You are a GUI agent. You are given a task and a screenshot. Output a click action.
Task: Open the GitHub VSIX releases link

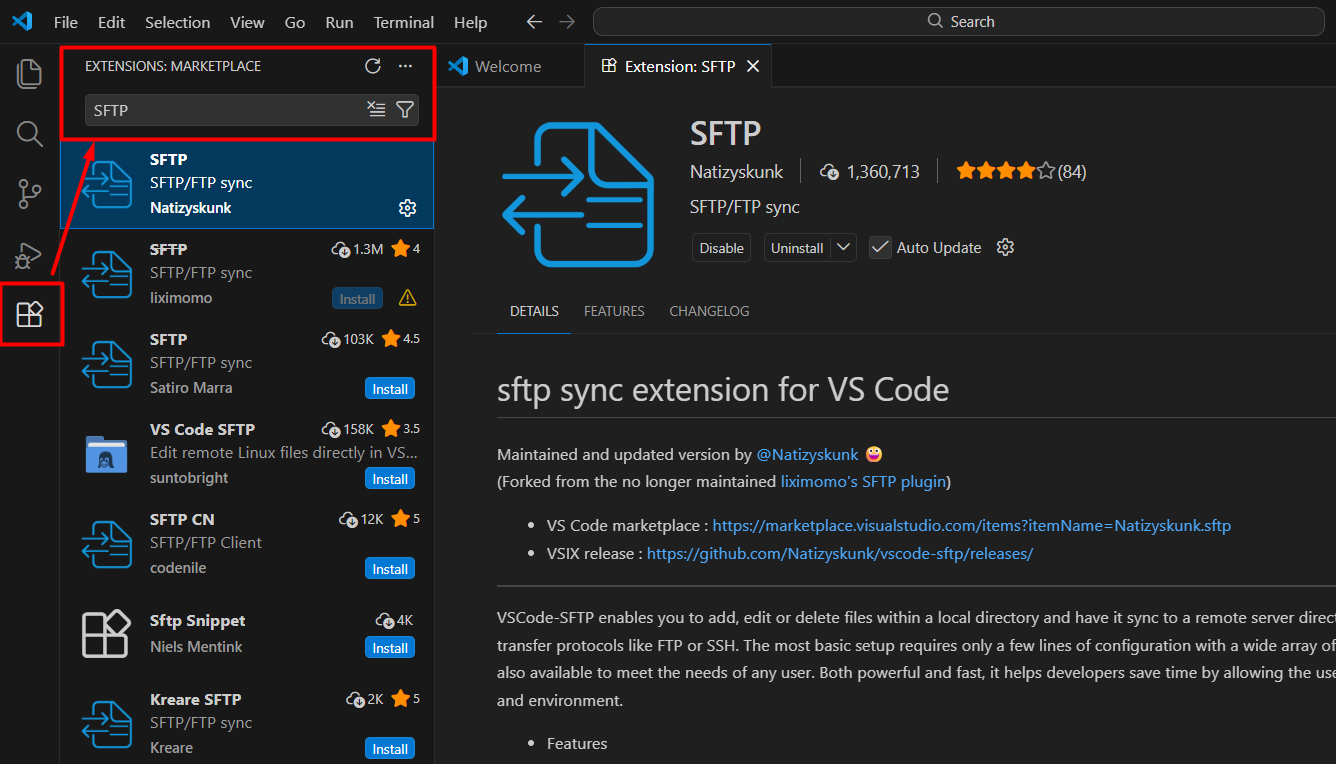click(839, 553)
